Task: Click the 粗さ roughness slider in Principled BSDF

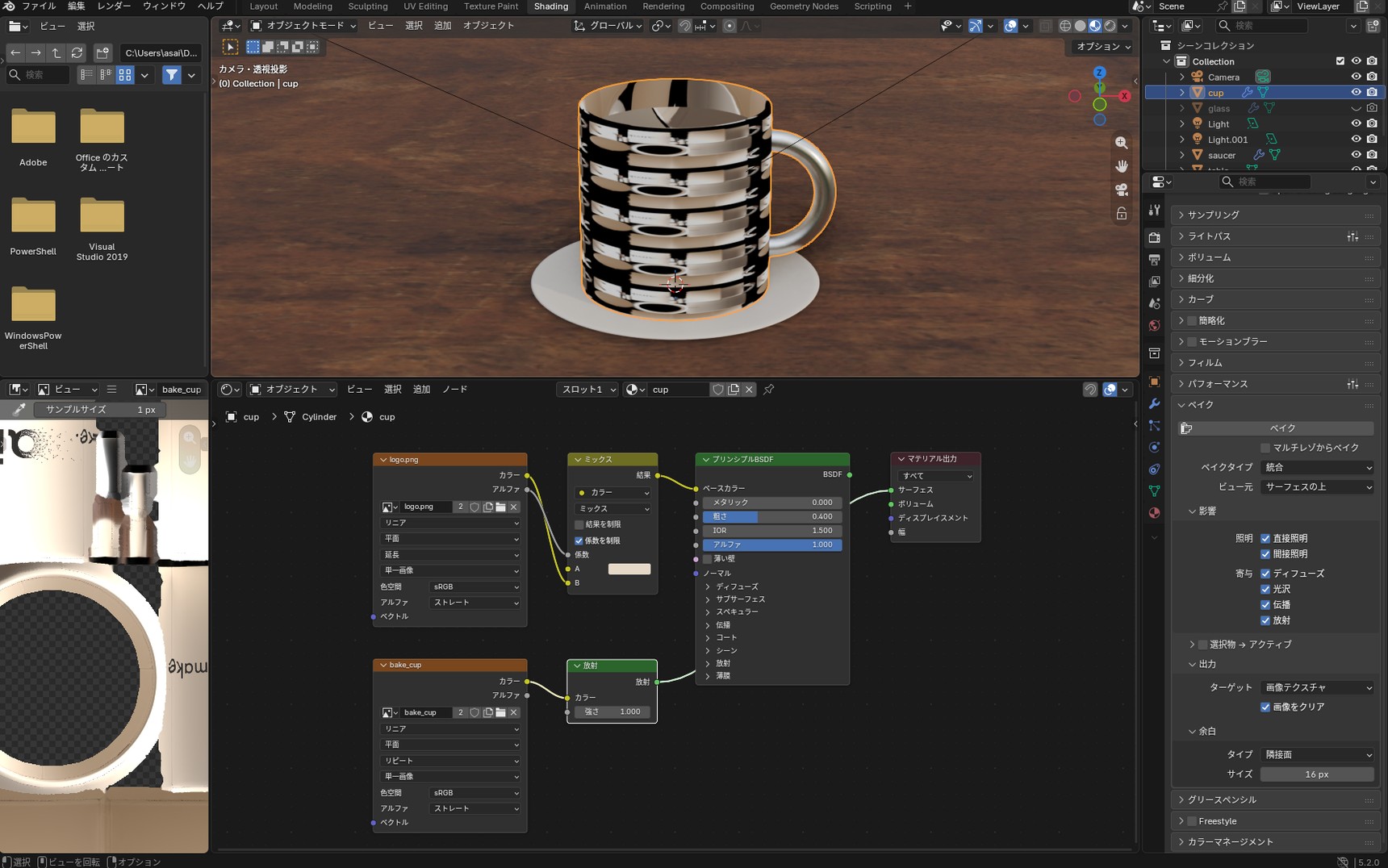Action: pos(771,517)
